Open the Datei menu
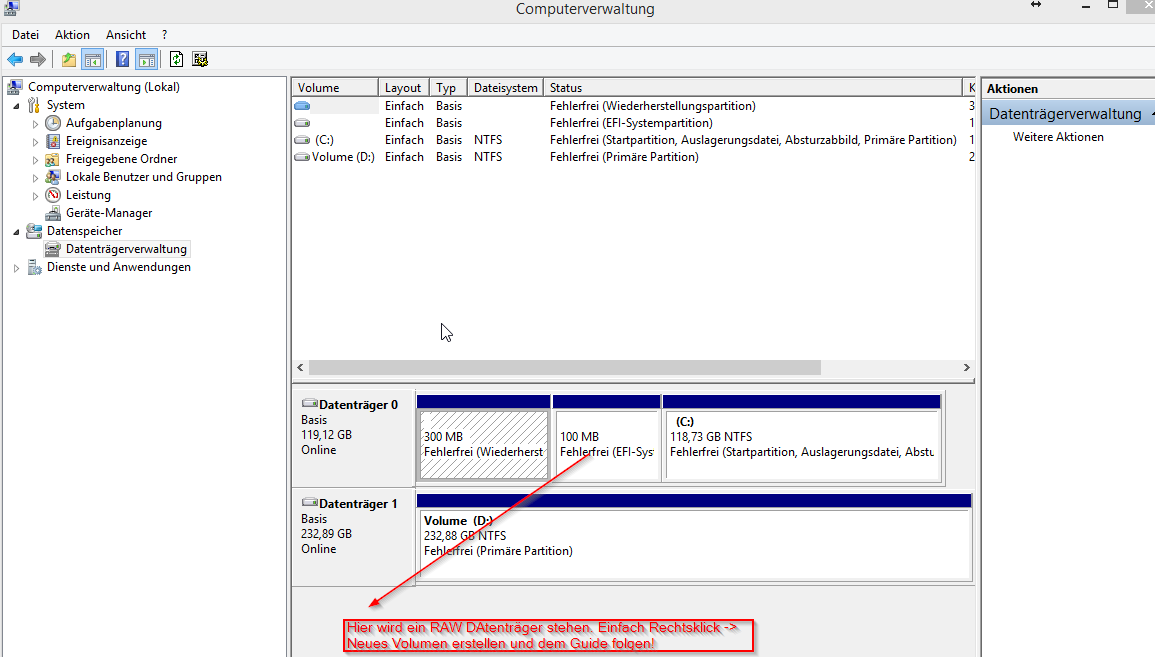1155x657 pixels. (25, 35)
